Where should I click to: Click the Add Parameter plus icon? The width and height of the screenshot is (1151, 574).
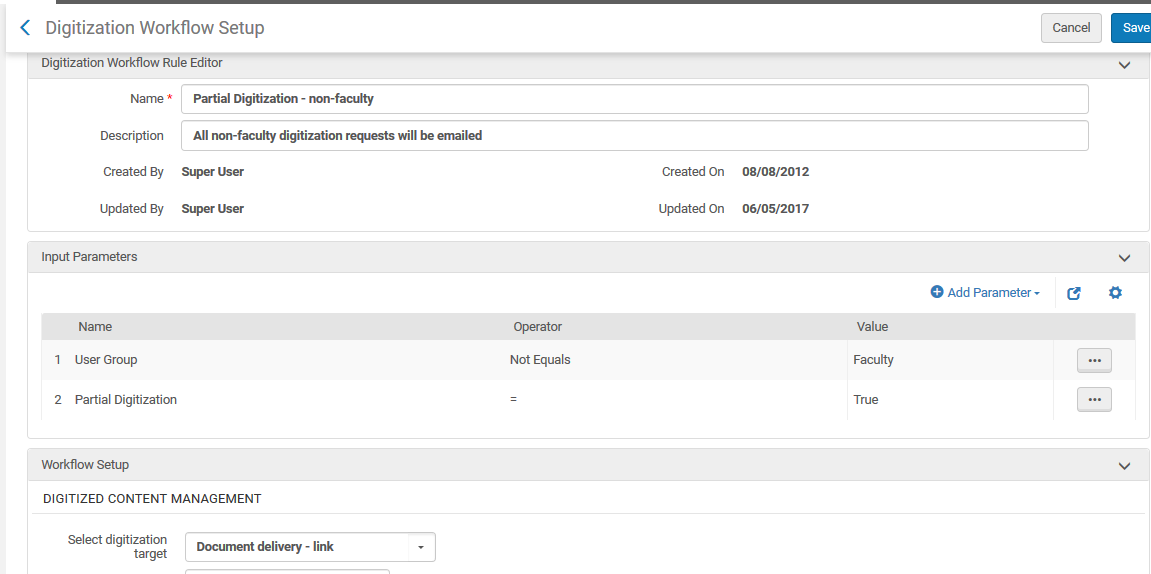click(937, 293)
